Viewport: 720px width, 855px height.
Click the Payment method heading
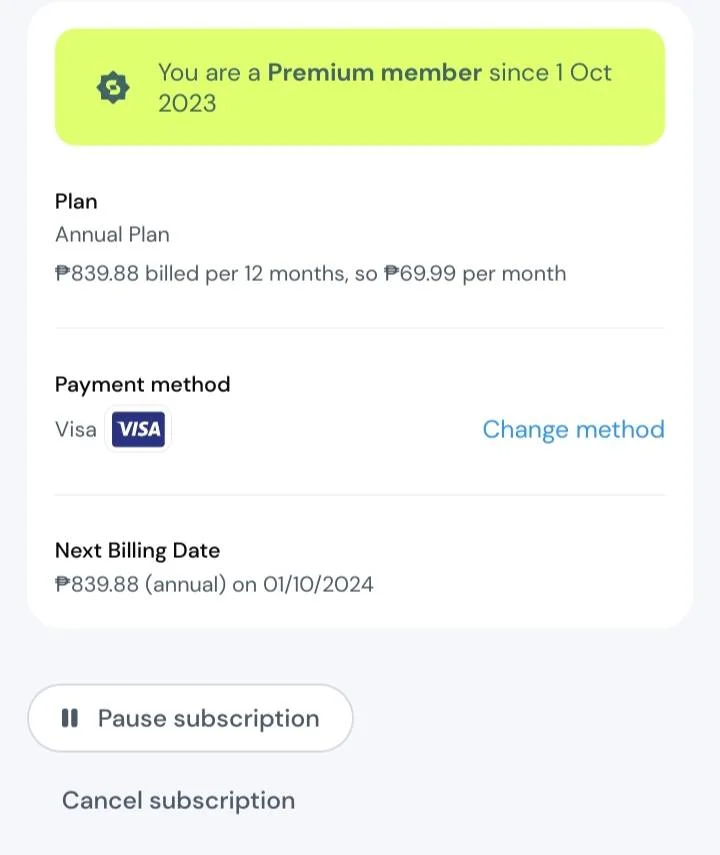[x=142, y=385]
